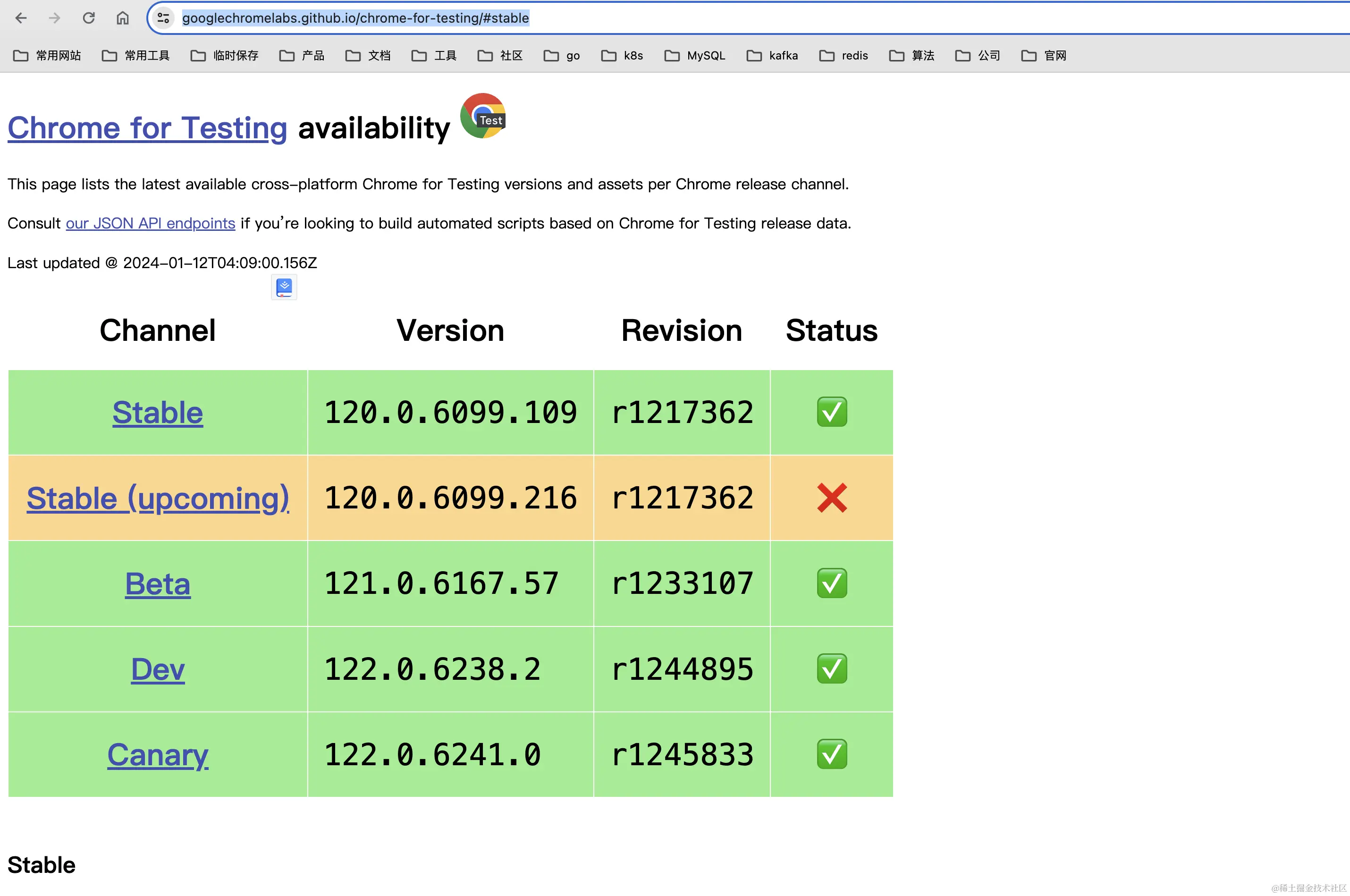Open the redis bookmark folder
The width and height of the screenshot is (1350, 896).
click(x=843, y=55)
